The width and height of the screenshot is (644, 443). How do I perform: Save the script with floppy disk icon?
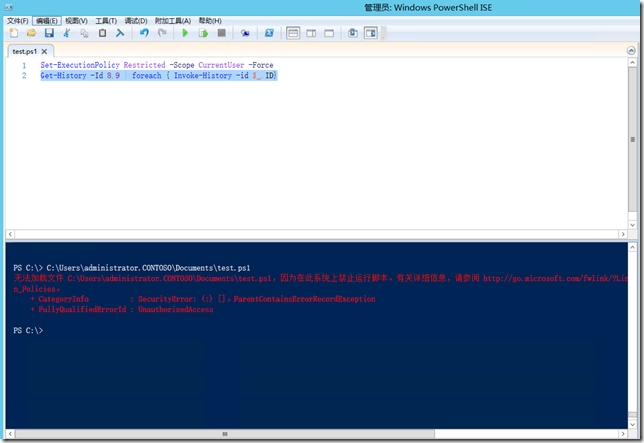[49, 33]
